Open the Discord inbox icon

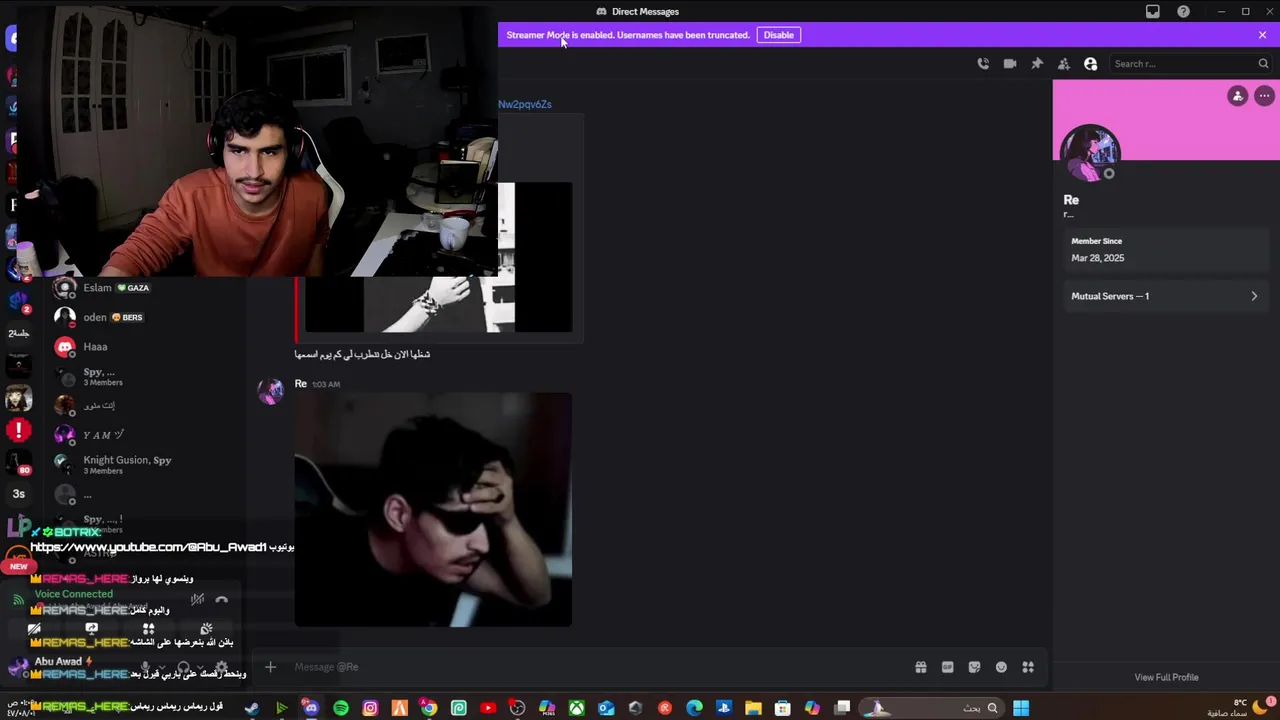(x=1153, y=12)
